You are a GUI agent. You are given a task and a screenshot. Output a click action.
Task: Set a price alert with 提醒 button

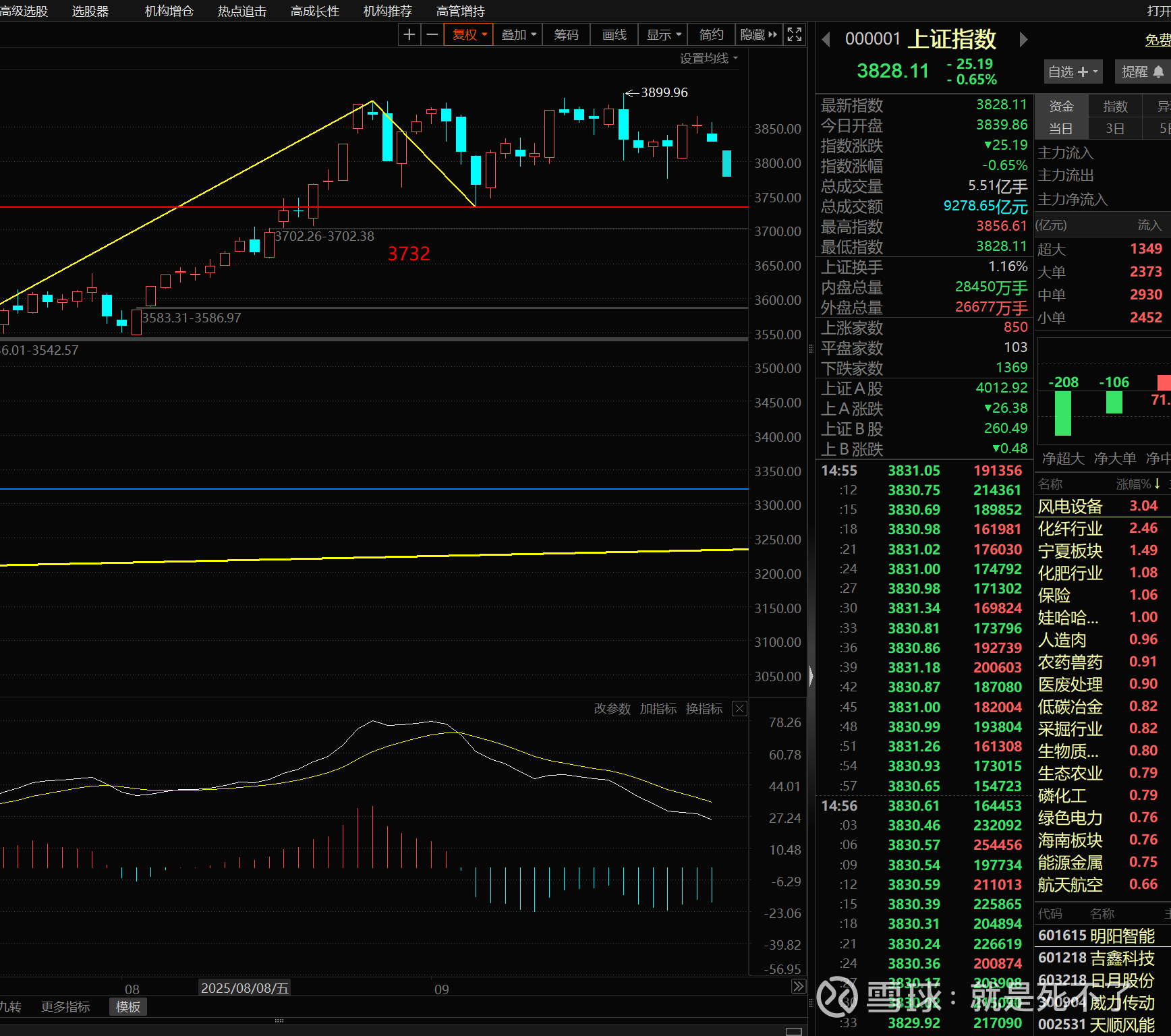(1142, 71)
